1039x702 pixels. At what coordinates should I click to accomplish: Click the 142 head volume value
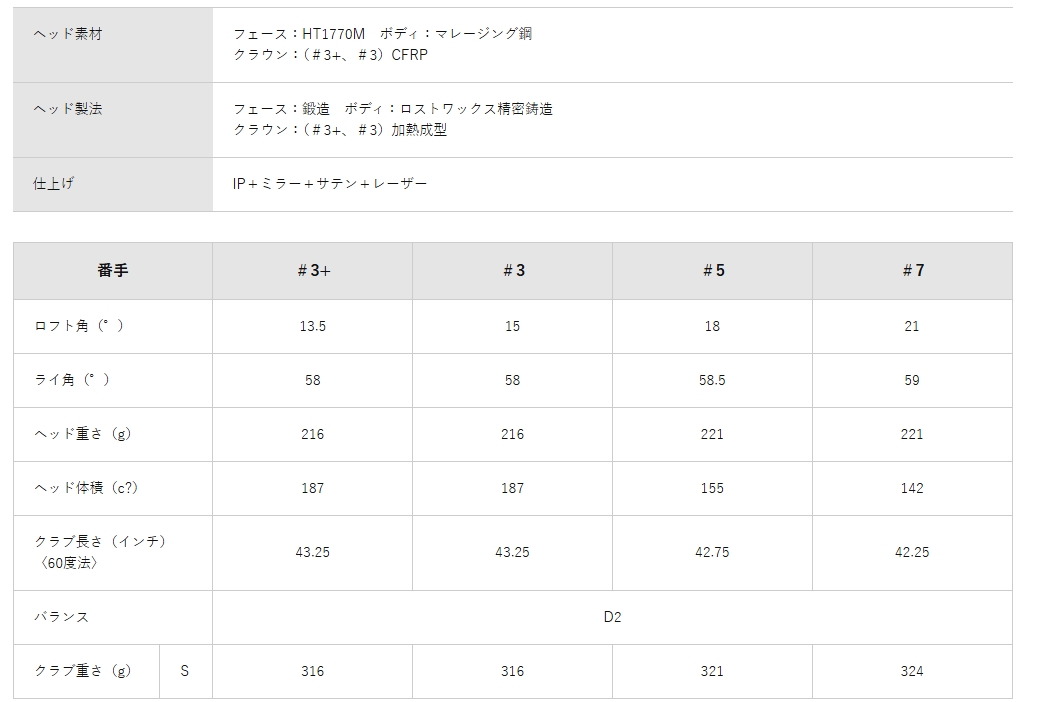pyautogui.click(x=912, y=488)
